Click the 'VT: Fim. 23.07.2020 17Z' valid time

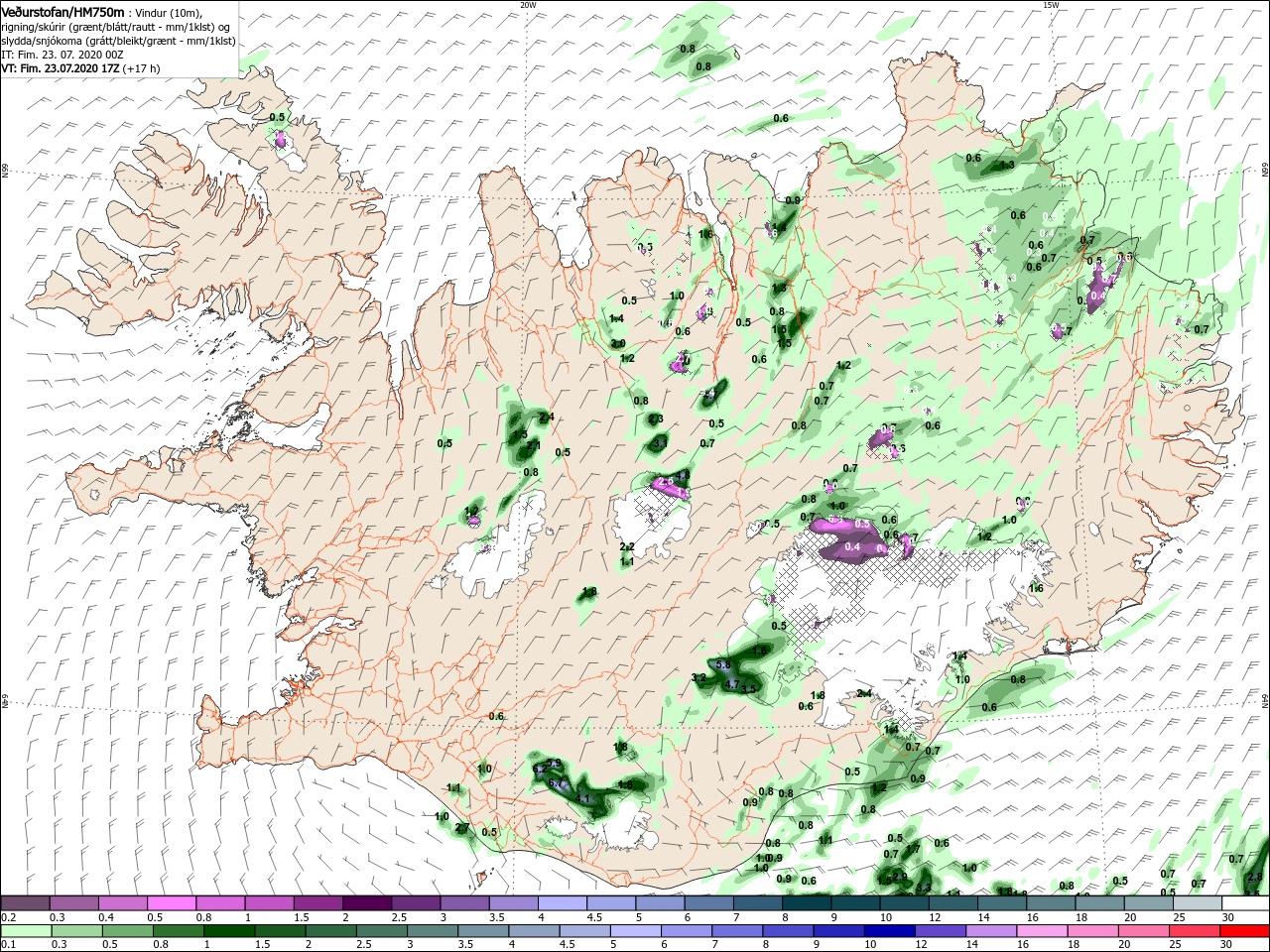pyautogui.click(x=60, y=68)
